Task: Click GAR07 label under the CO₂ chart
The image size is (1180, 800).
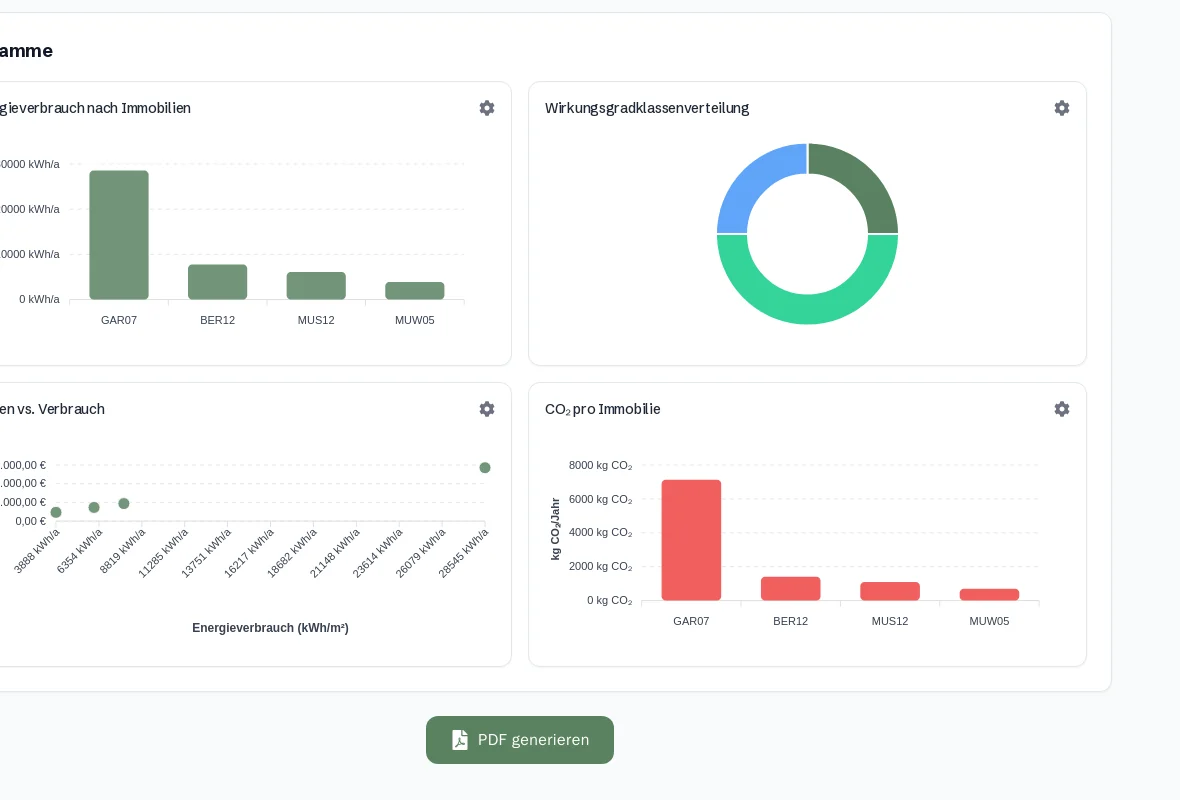Action: point(692,621)
